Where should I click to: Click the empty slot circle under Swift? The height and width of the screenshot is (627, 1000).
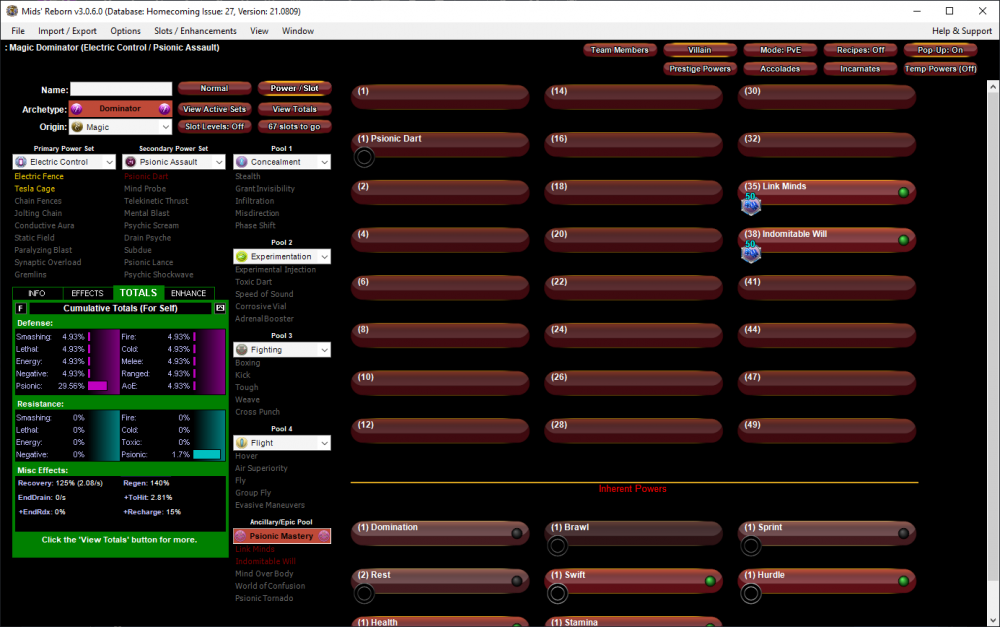point(557,594)
